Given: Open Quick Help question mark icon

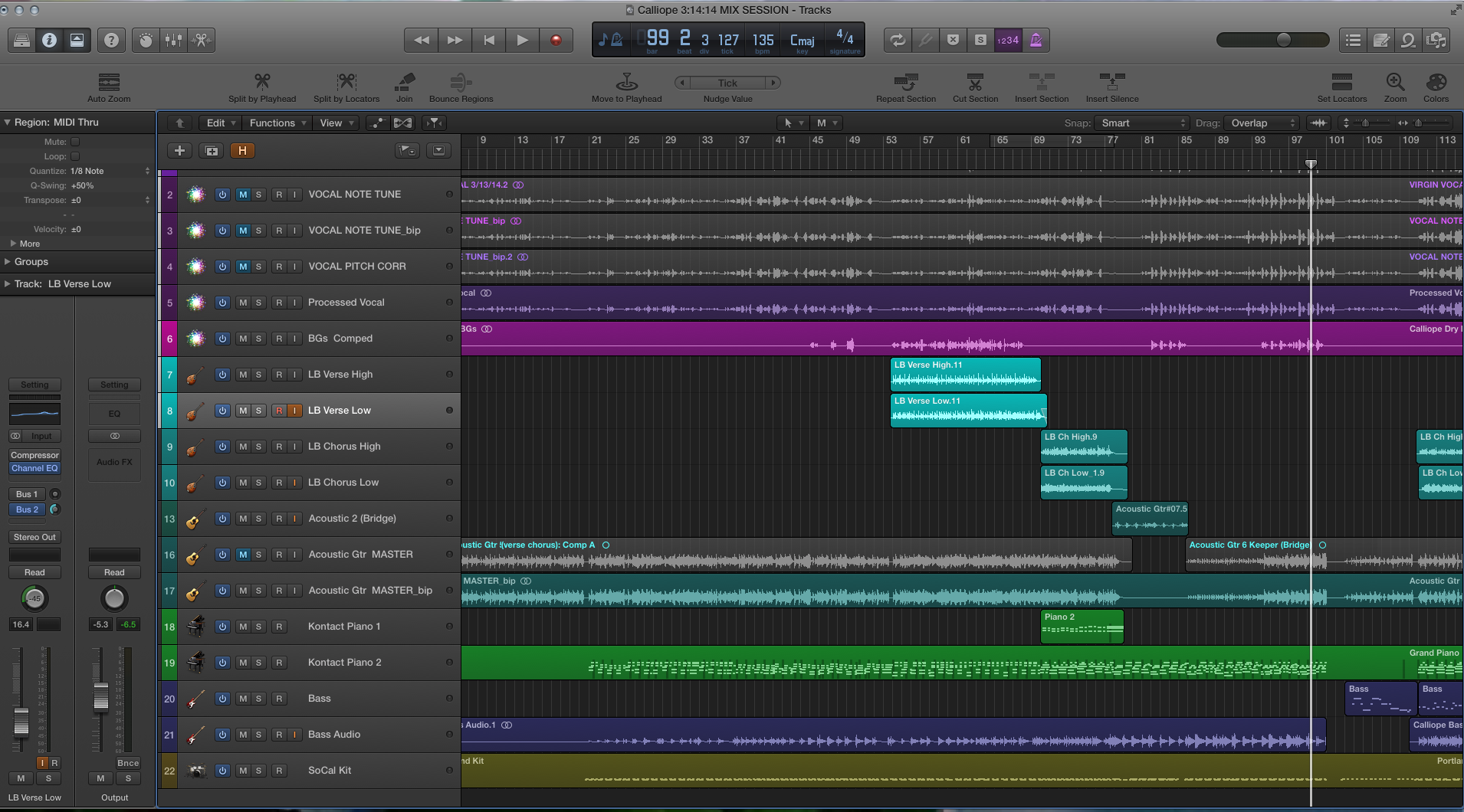Looking at the screenshot, I should tap(112, 40).
